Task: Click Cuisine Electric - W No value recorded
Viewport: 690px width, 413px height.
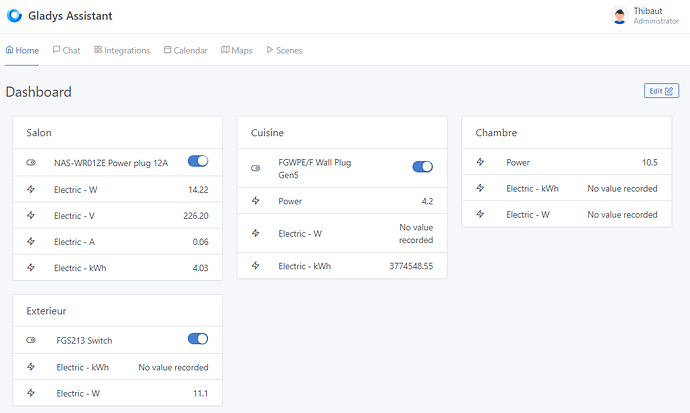Action: (x=416, y=234)
